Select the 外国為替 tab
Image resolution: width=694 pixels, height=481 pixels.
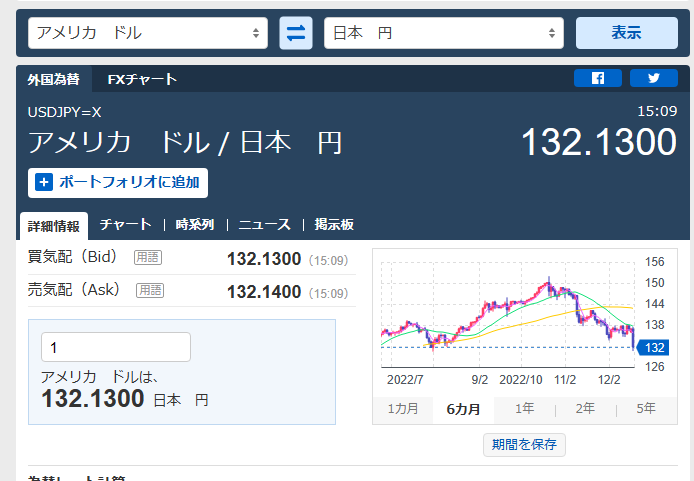tap(54, 79)
